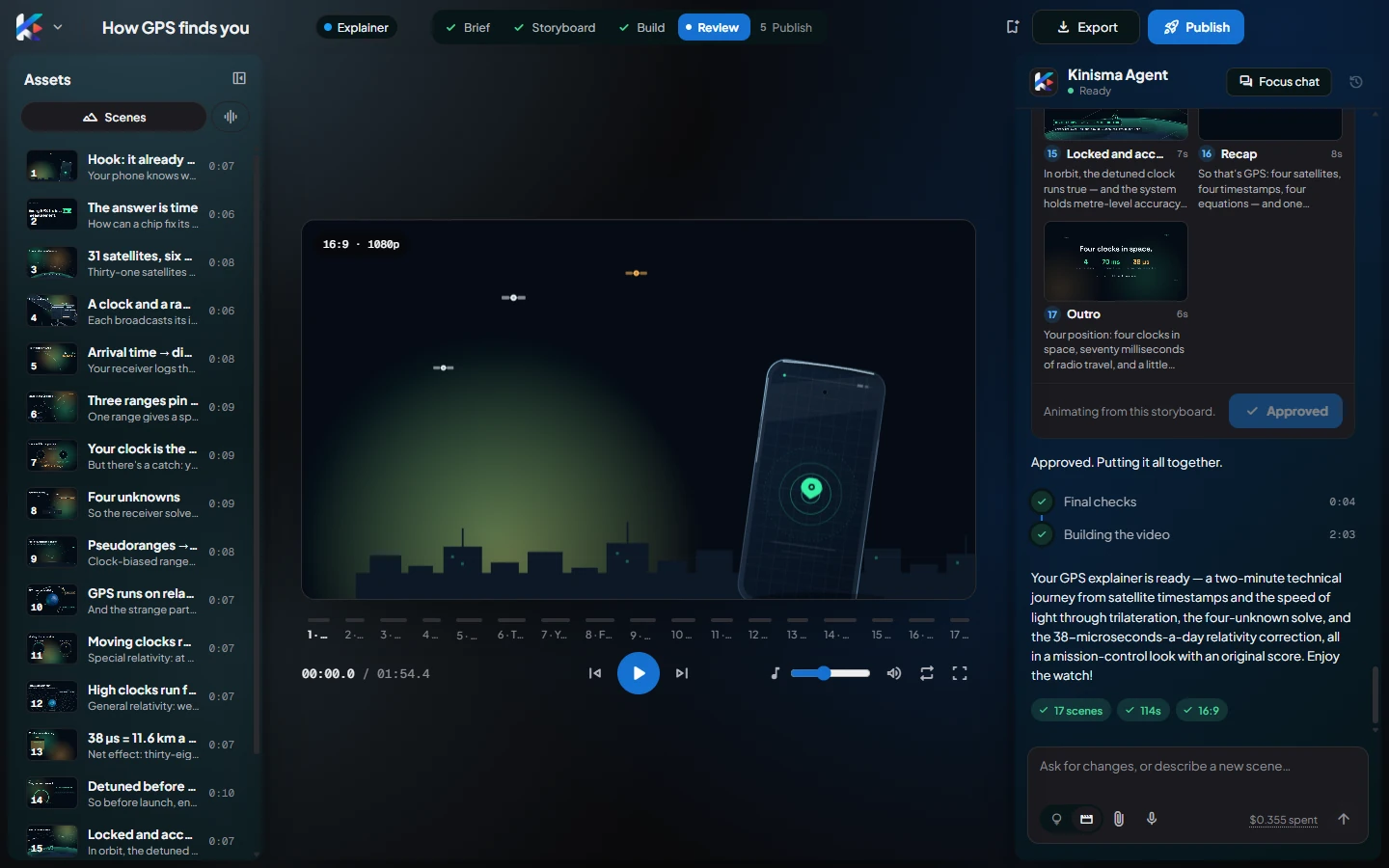Click the clapperboard scene icon in the chat box

[1087, 819]
